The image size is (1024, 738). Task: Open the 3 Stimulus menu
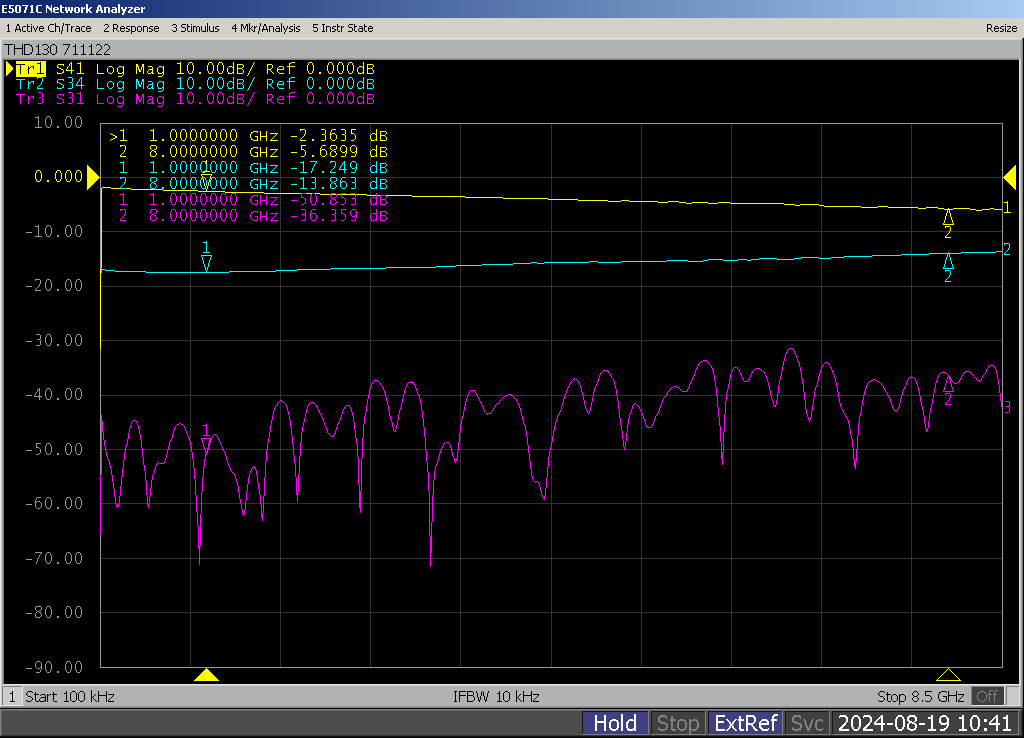click(x=195, y=28)
